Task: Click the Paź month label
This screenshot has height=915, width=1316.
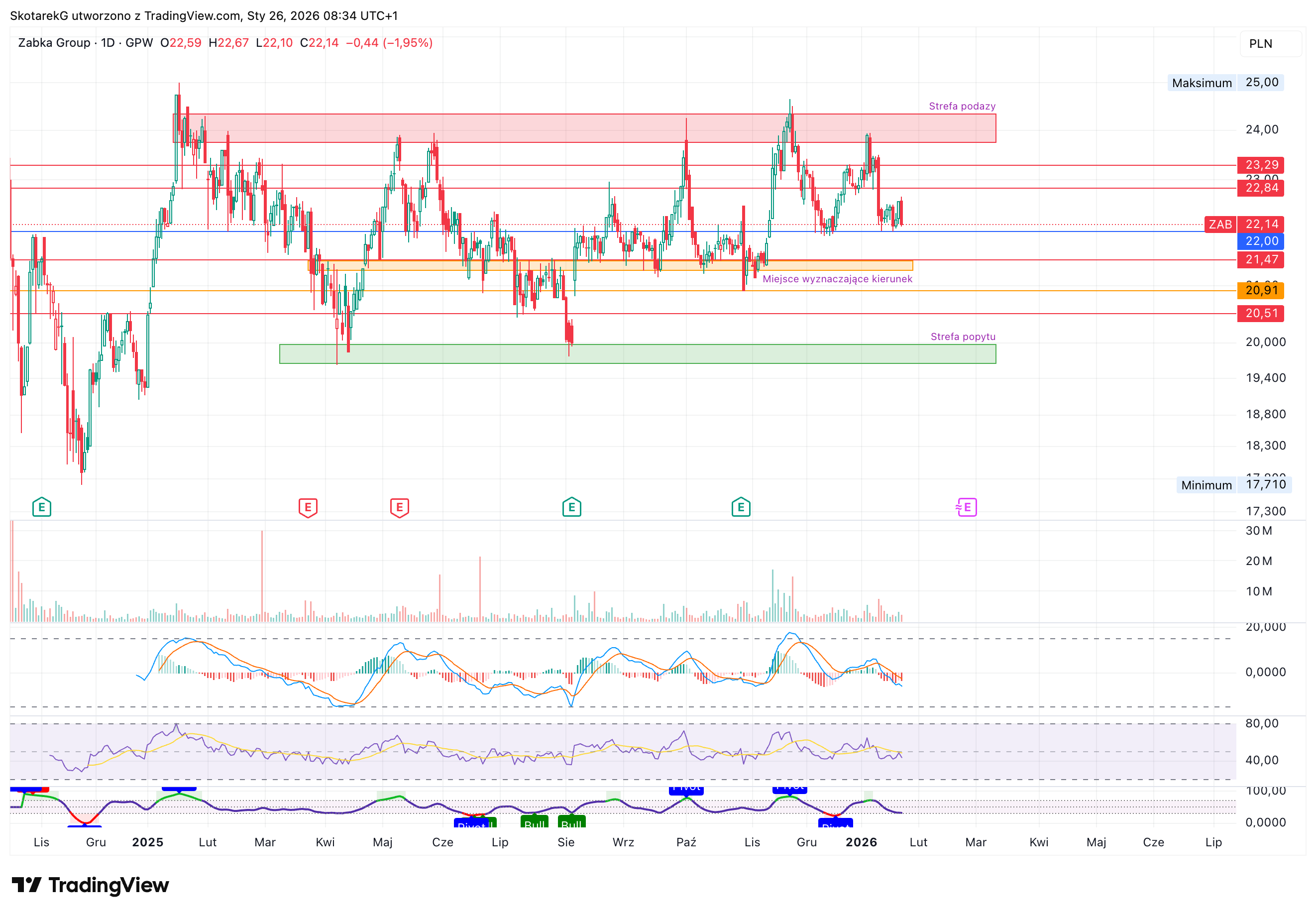Action: click(x=686, y=842)
